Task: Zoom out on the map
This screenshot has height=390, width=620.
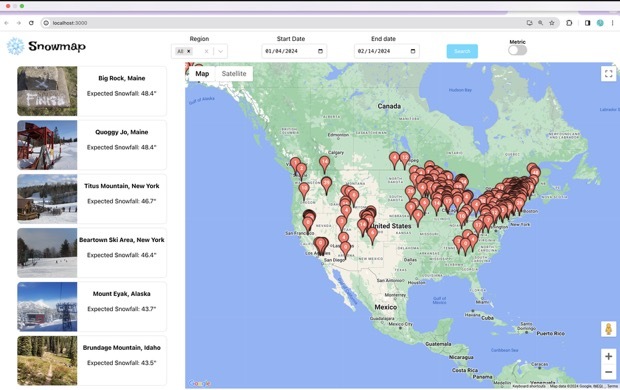Action: click(x=609, y=372)
